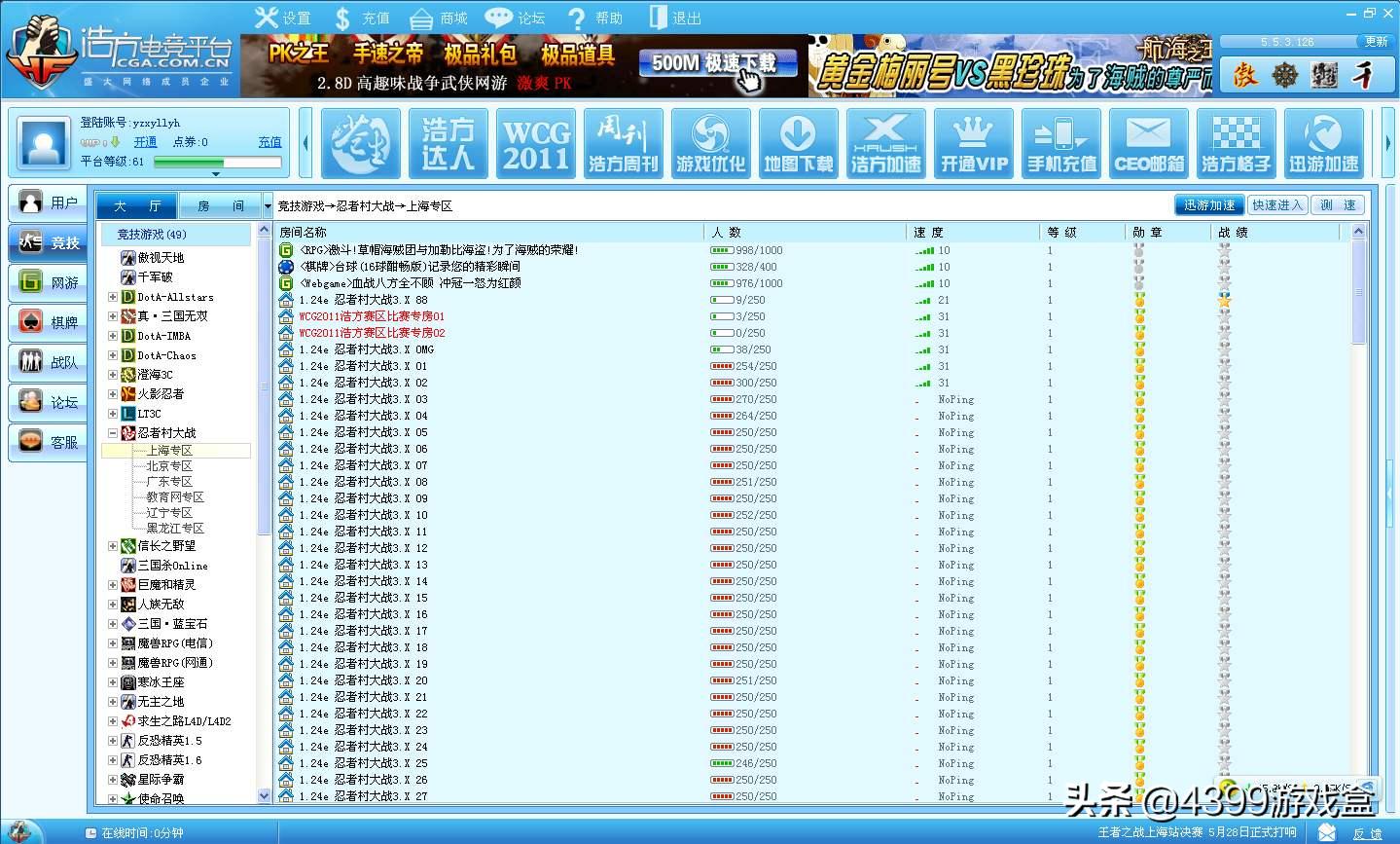Image resolution: width=1400 pixels, height=844 pixels.
Task: Click the red 千 shortcut icon
Action: (1364, 75)
